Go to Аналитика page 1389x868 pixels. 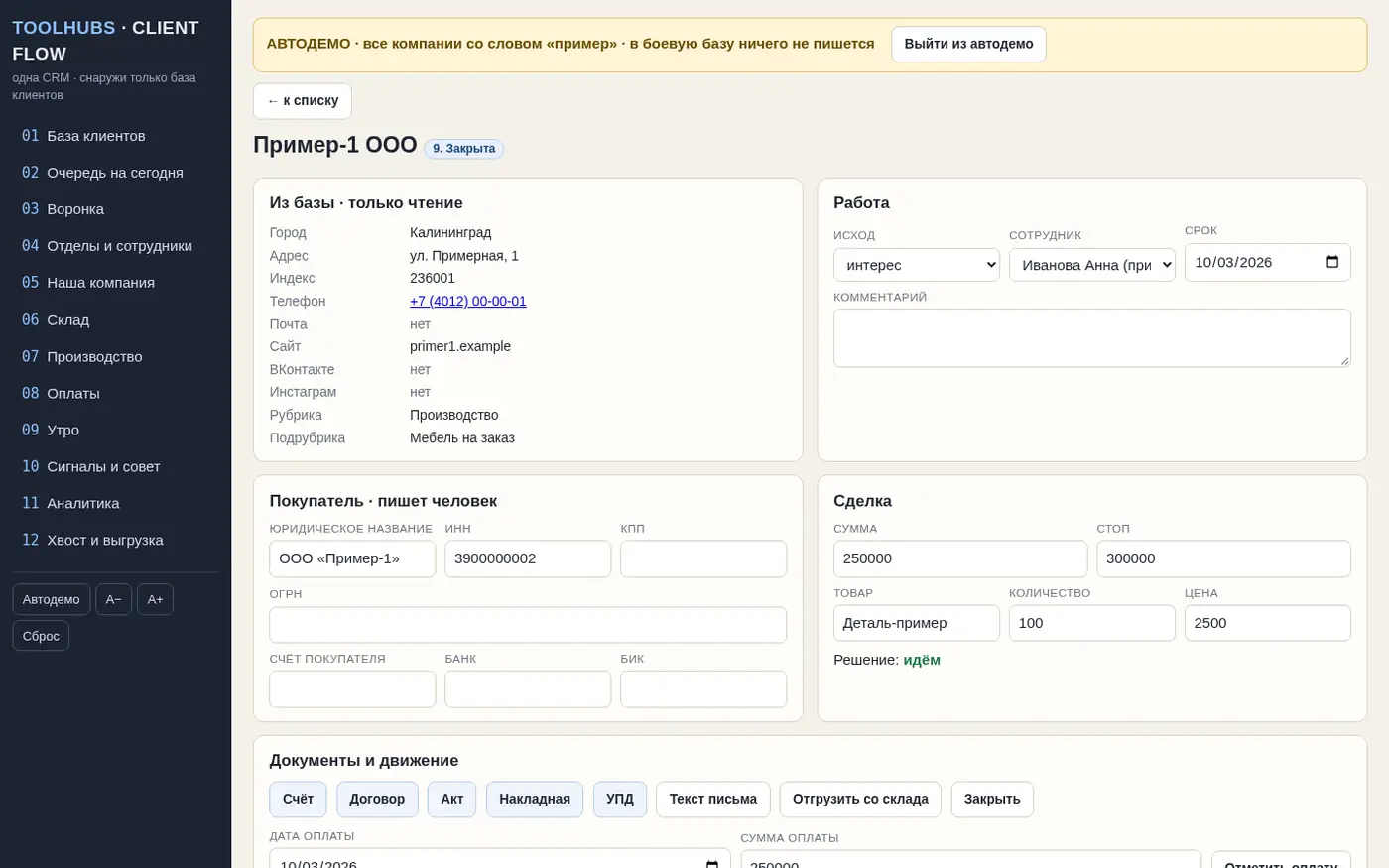(x=115, y=503)
